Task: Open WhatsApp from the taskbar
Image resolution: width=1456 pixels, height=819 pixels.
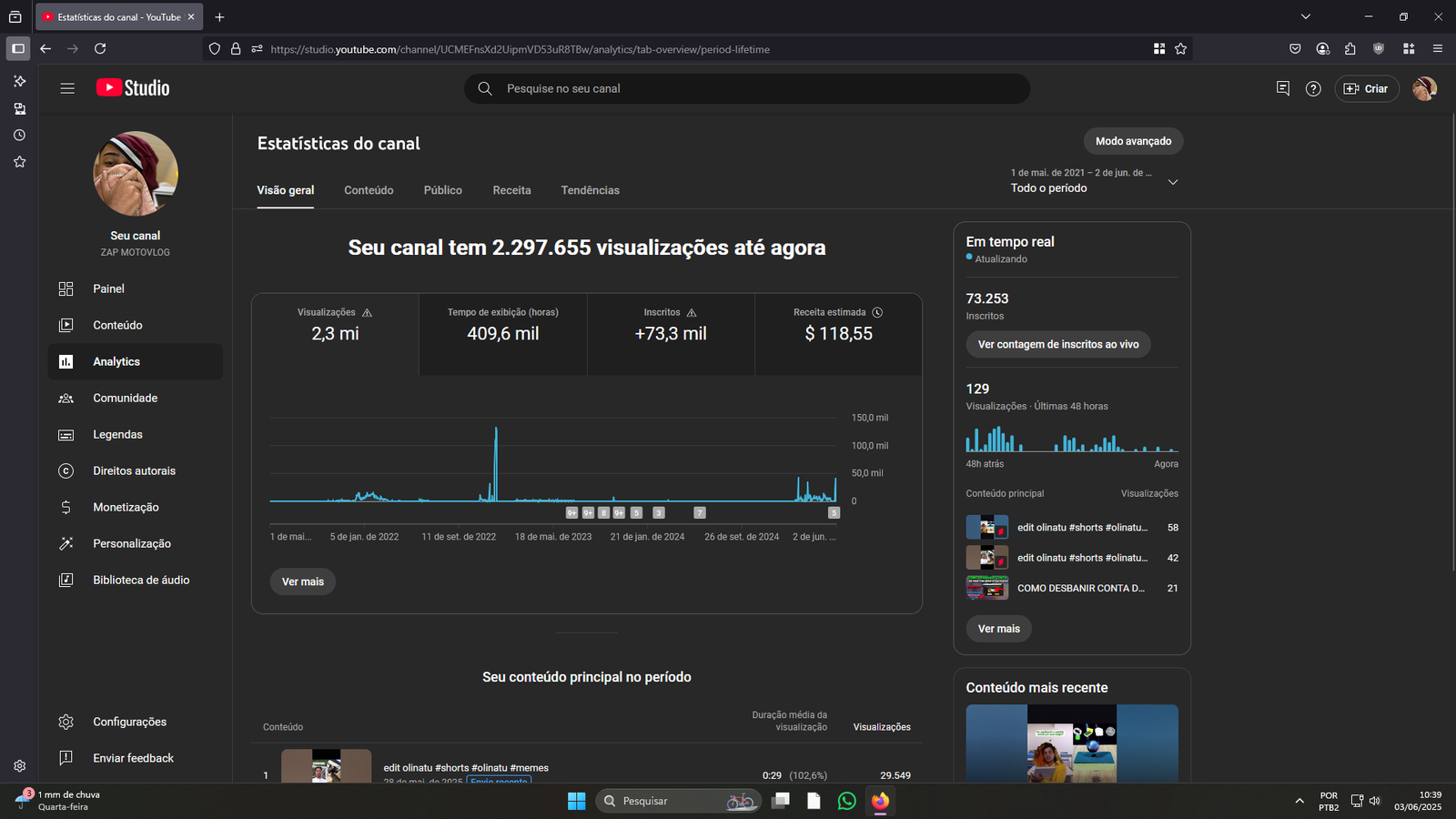Action: 847,801
